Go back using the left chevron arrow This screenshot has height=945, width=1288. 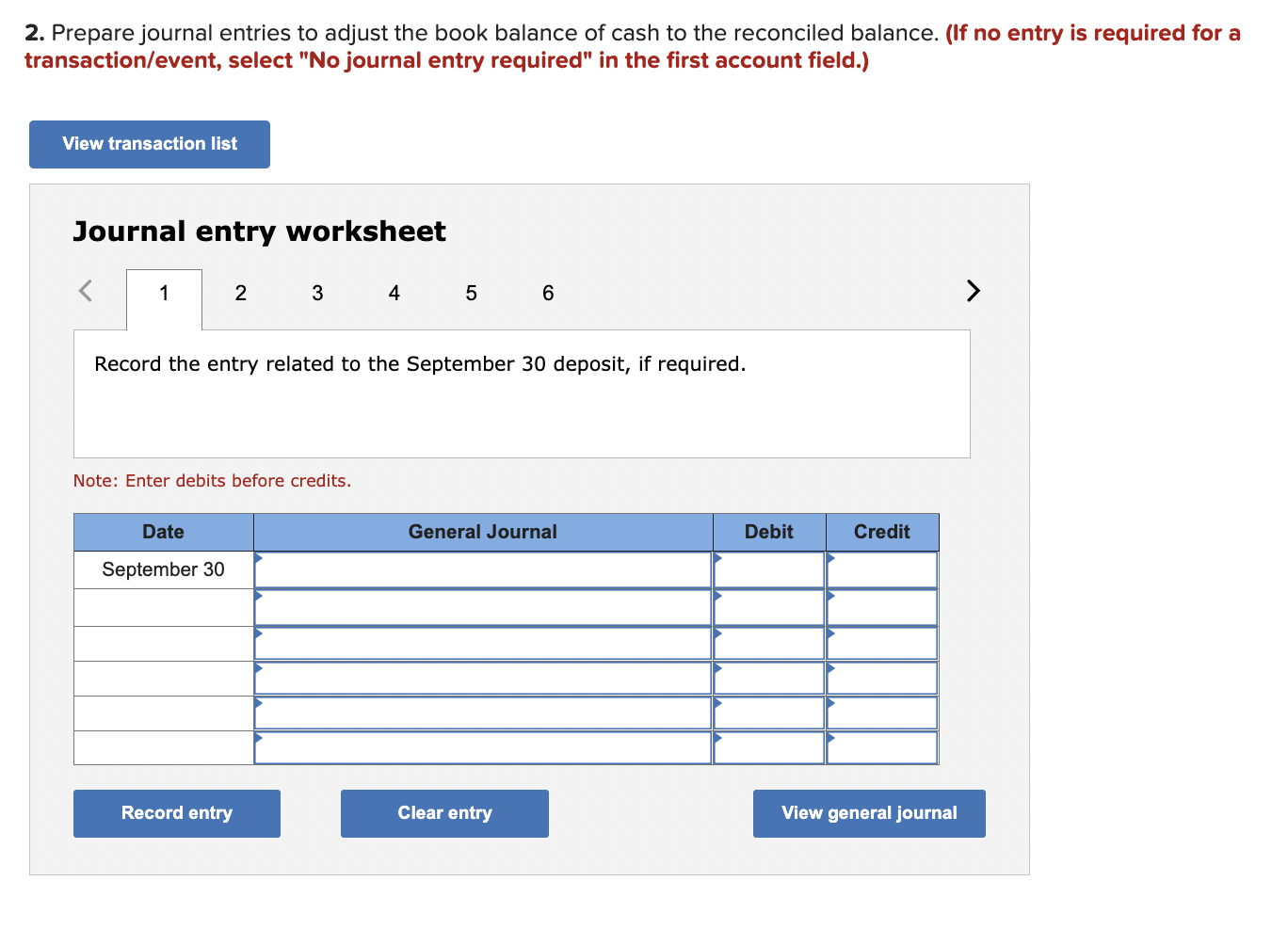[85, 292]
